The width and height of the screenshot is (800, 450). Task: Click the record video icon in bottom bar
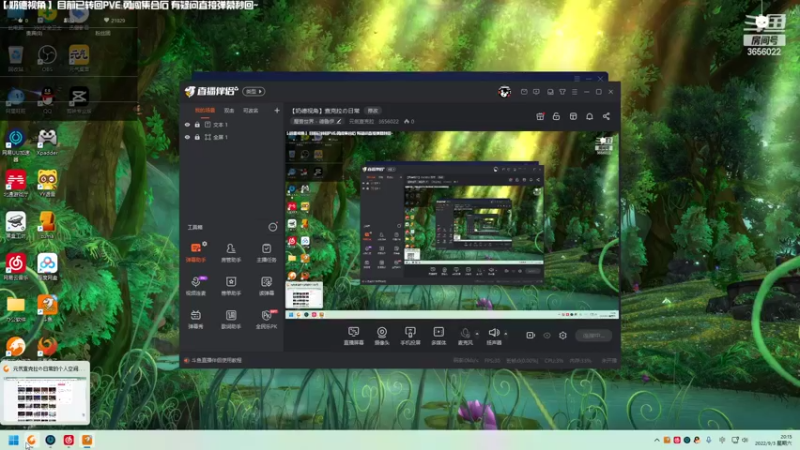(x=531, y=335)
